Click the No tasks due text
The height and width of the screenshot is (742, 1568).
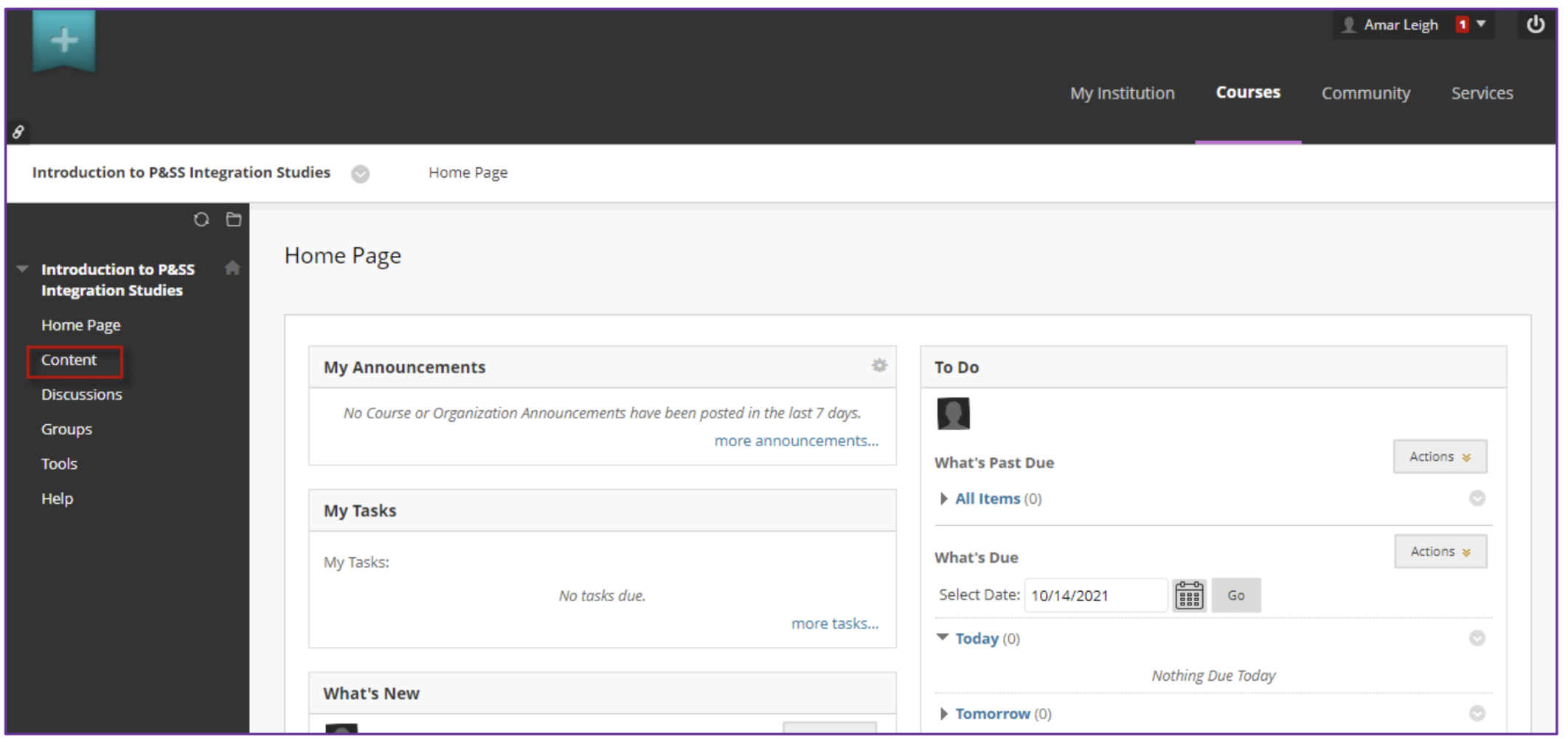coord(602,596)
